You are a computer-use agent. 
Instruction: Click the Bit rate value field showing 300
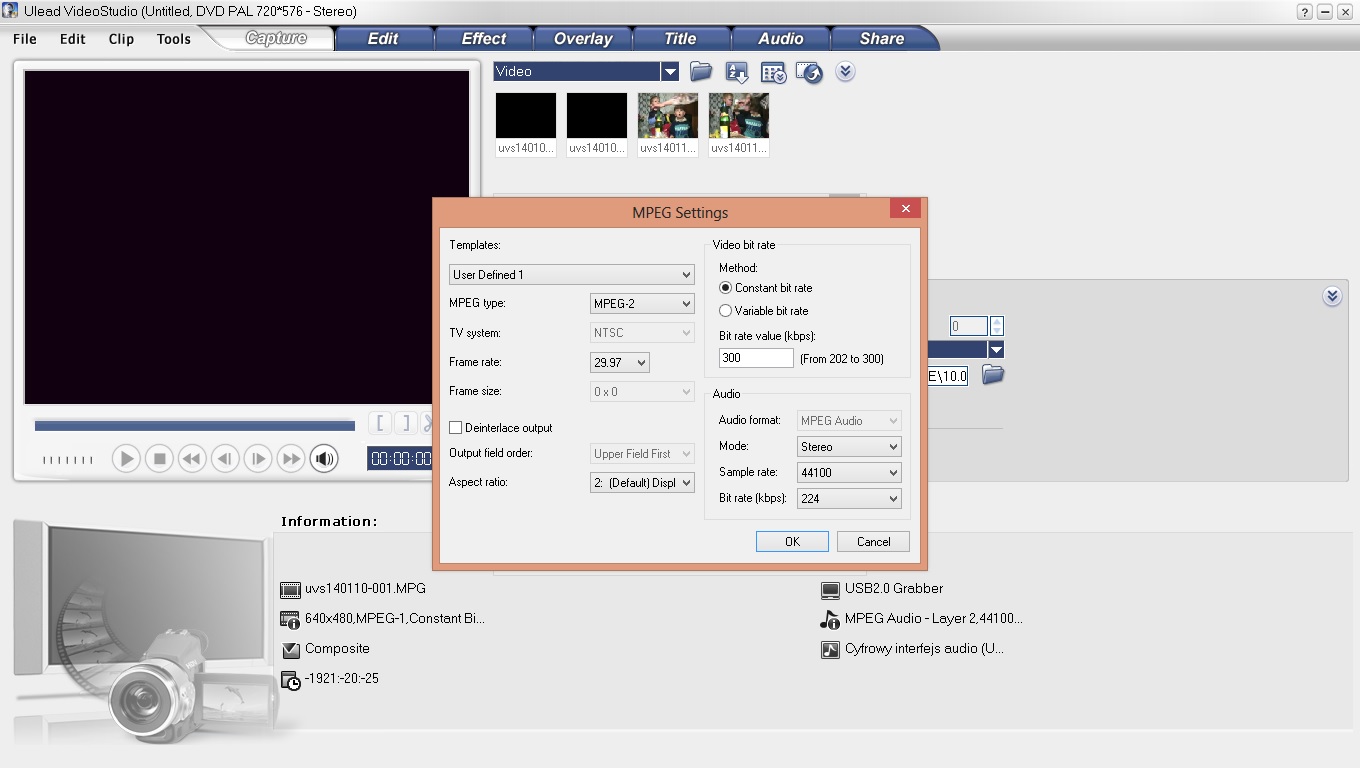(756, 358)
